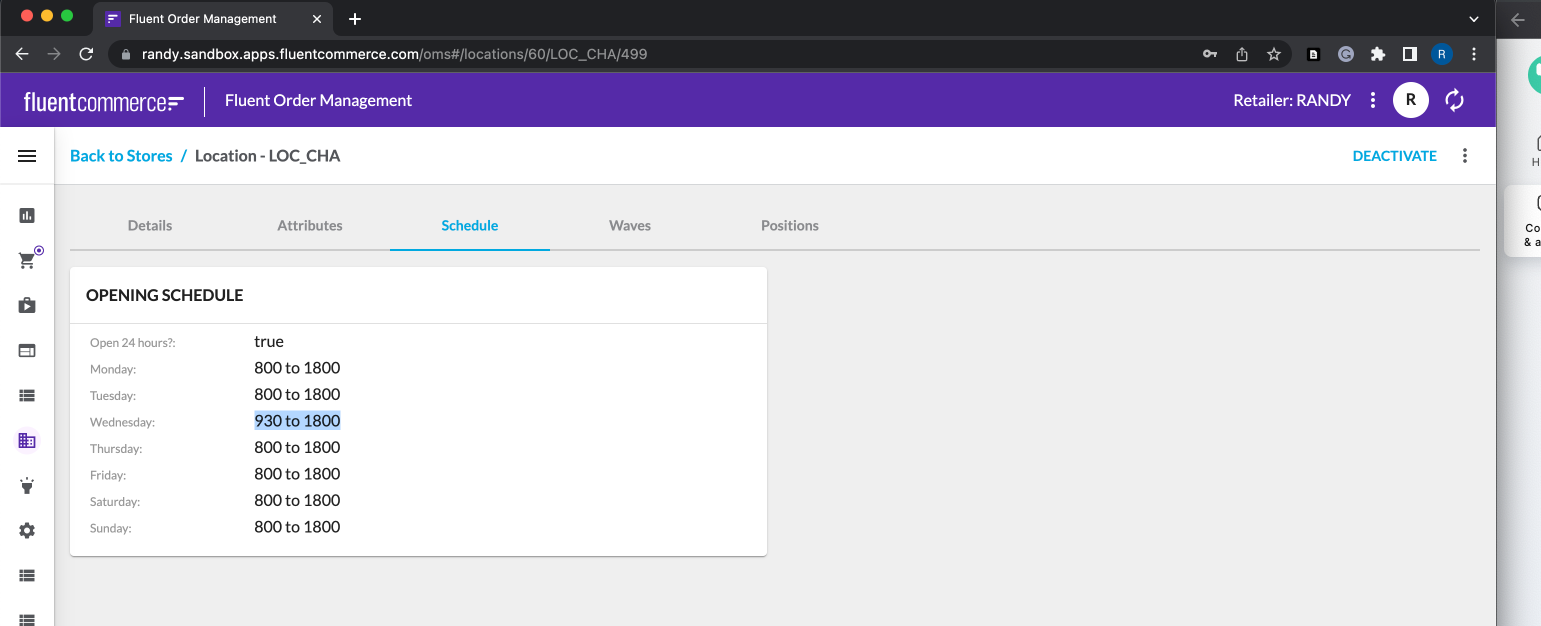Expand more actions menu beside DEACTIVATE
This screenshot has height=626, width=1541.
pyautogui.click(x=1465, y=156)
